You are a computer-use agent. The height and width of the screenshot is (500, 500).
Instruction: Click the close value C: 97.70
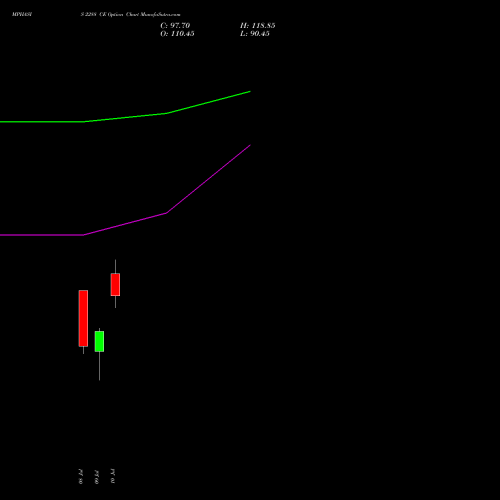click(x=175, y=26)
